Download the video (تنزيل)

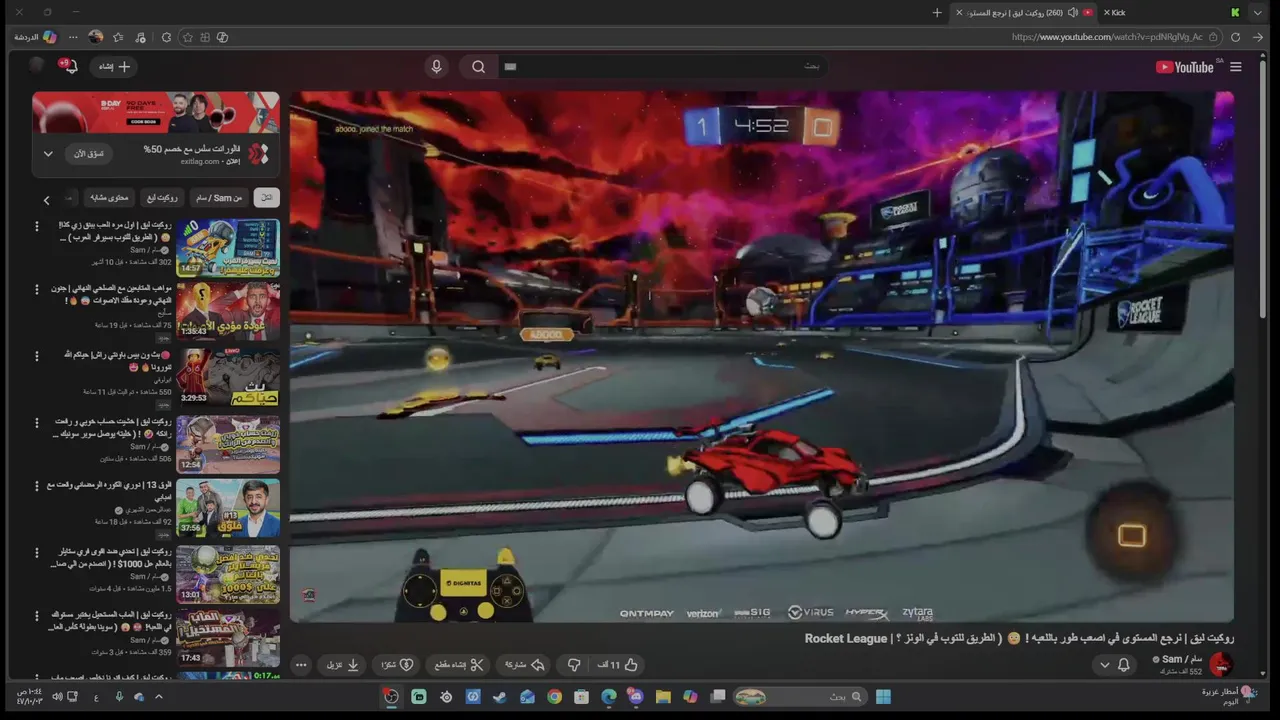(x=343, y=665)
